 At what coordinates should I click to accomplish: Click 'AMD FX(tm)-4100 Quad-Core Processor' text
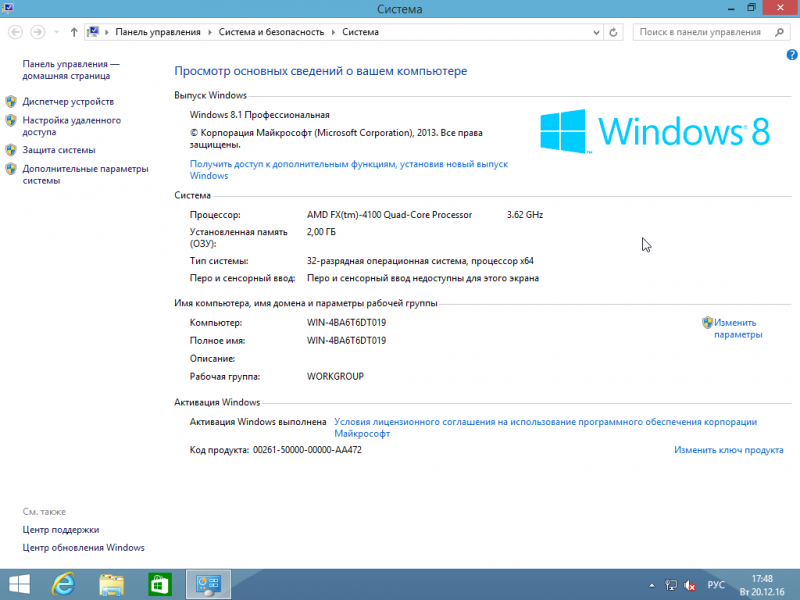pyautogui.click(x=389, y=215)
